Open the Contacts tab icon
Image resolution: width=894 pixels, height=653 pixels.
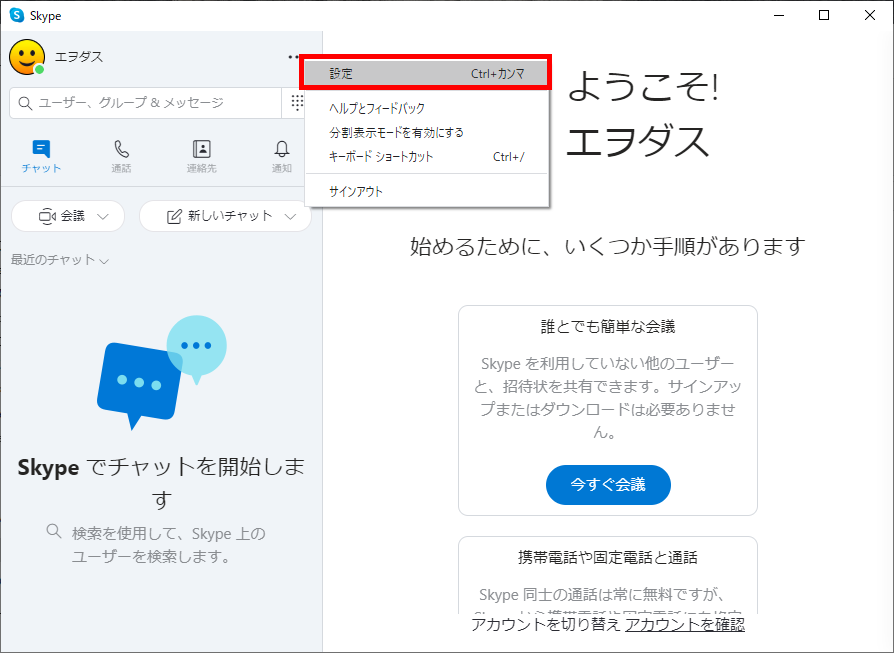point(201,149)
